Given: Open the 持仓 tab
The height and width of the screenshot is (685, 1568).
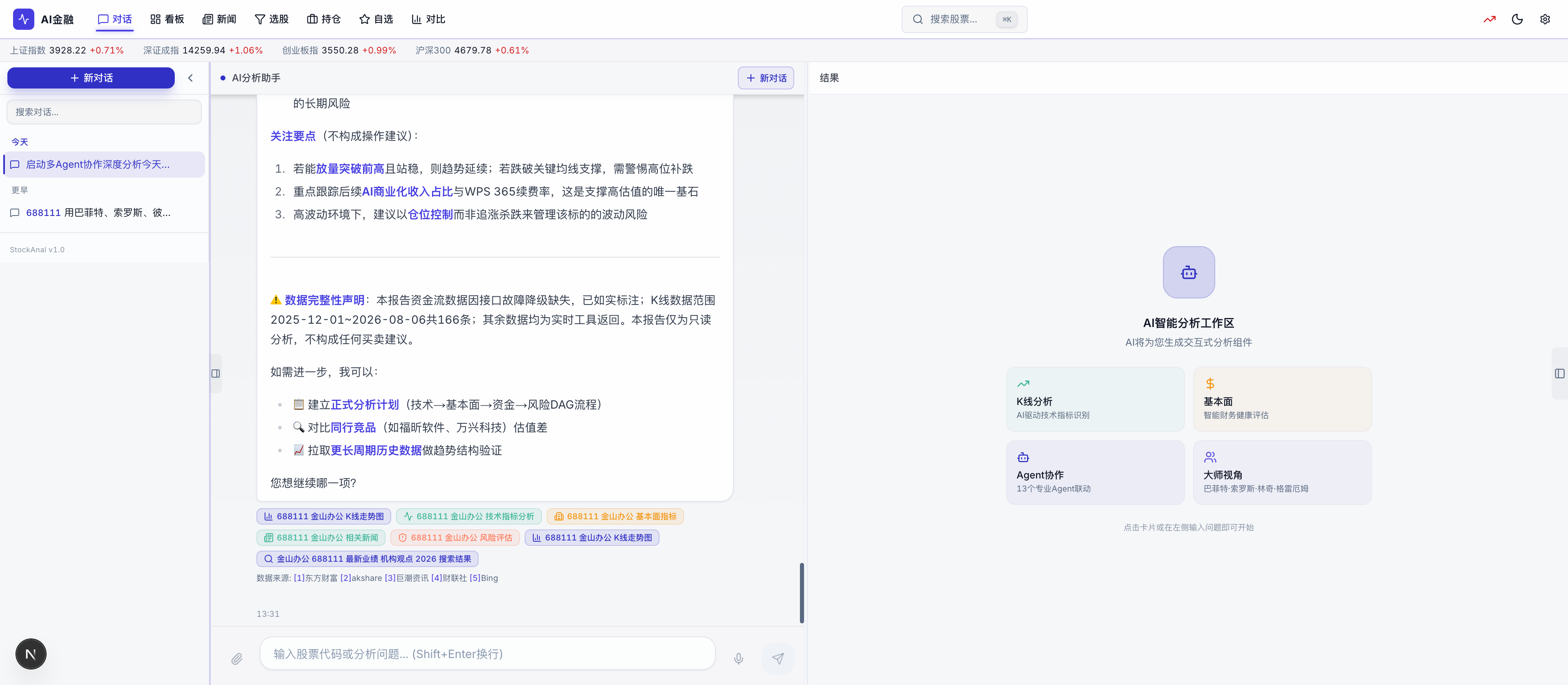Looking at the screenshot, I should 324,20.
